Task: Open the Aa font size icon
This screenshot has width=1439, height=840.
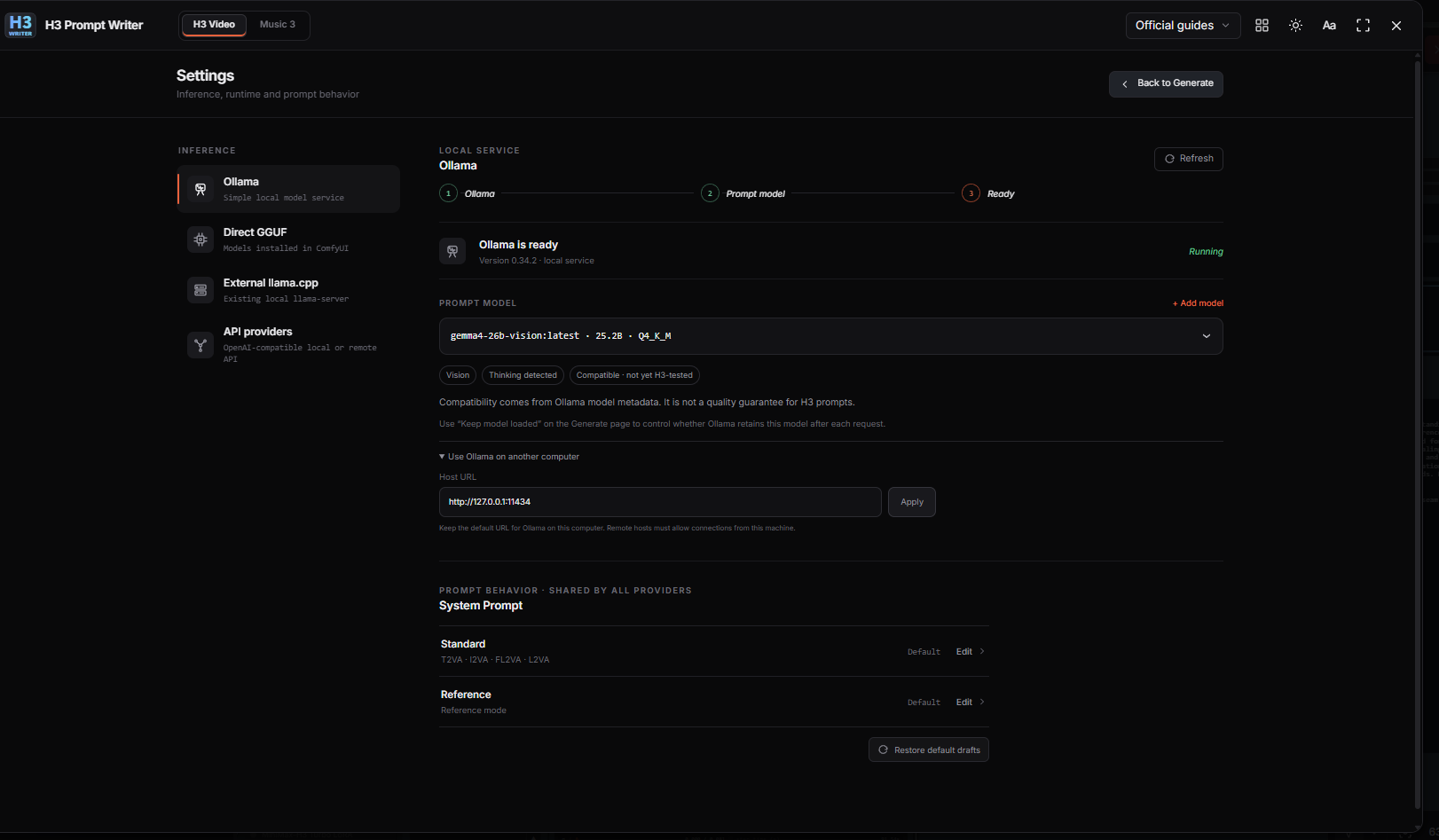Action: point(1329,26)
